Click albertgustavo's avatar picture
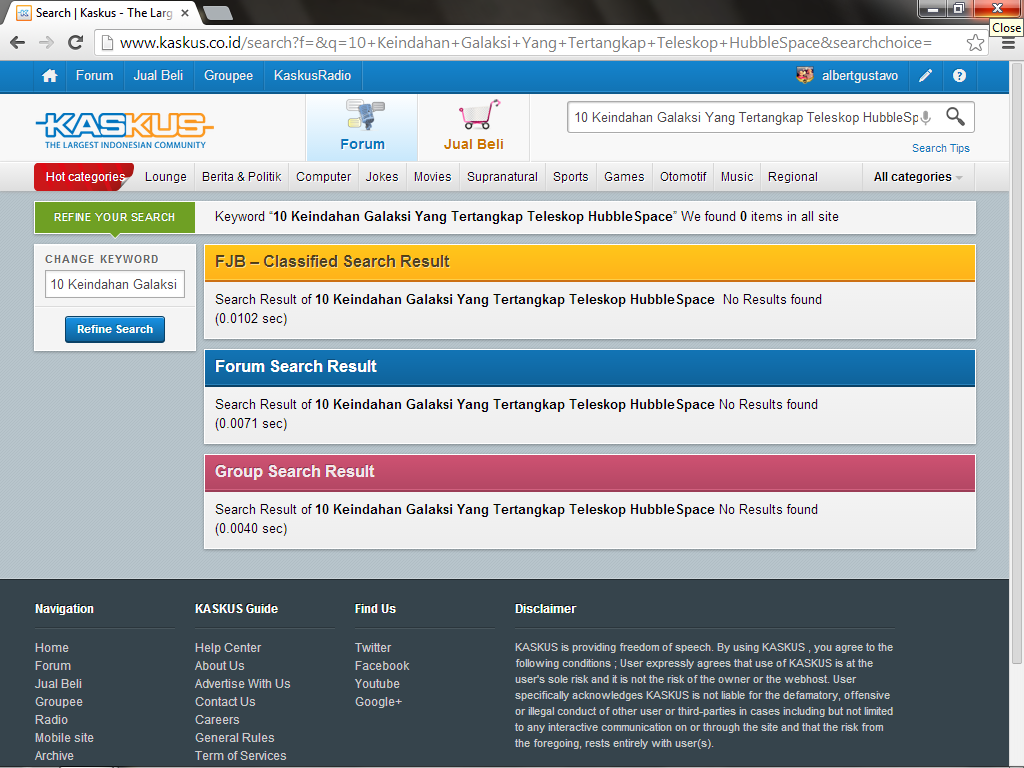The height and width of the screenshot is (768, 1024). [805, 75]
